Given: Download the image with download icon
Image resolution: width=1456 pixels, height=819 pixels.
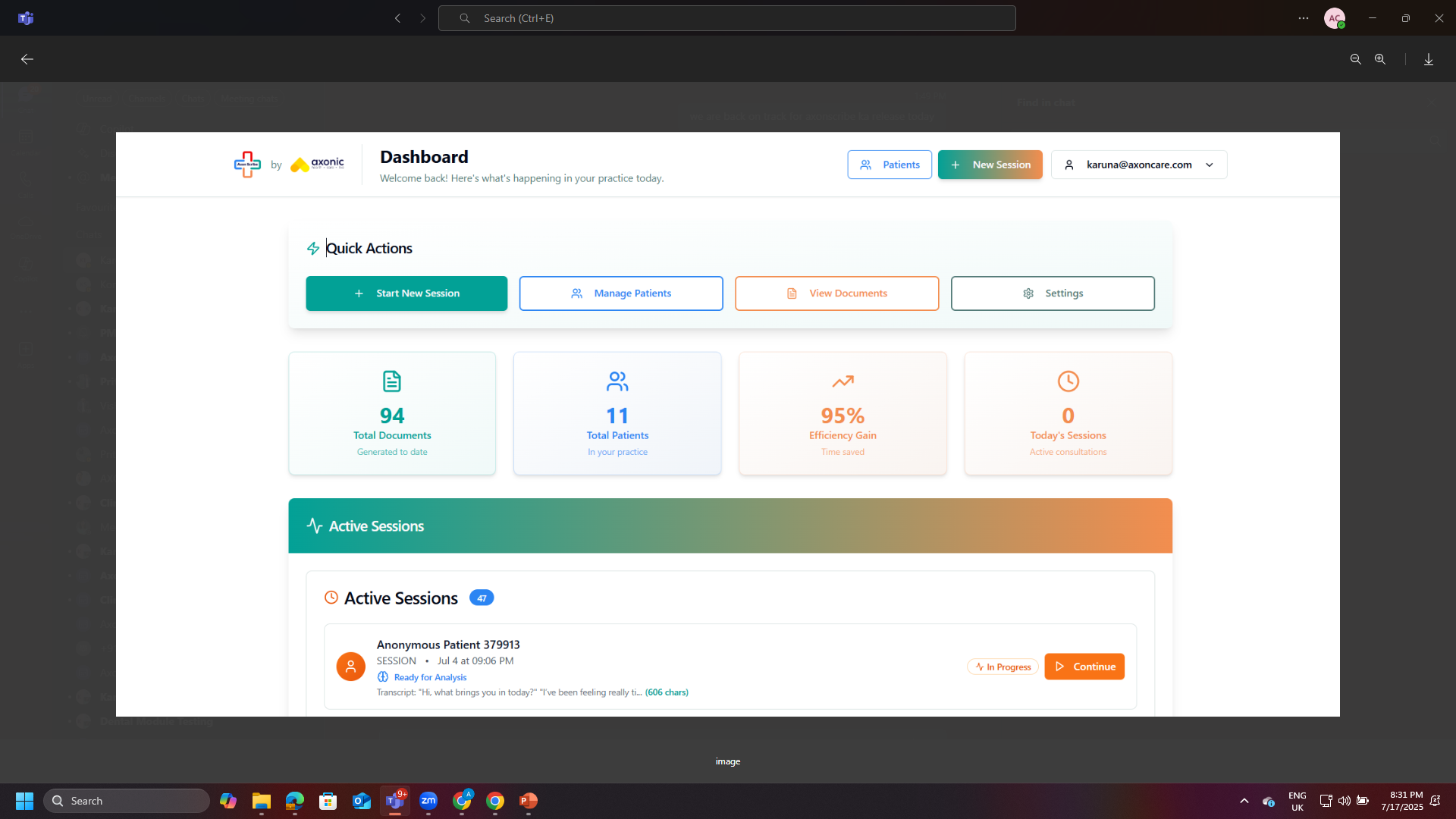Looking at the screenshot, I should 1428,59.
